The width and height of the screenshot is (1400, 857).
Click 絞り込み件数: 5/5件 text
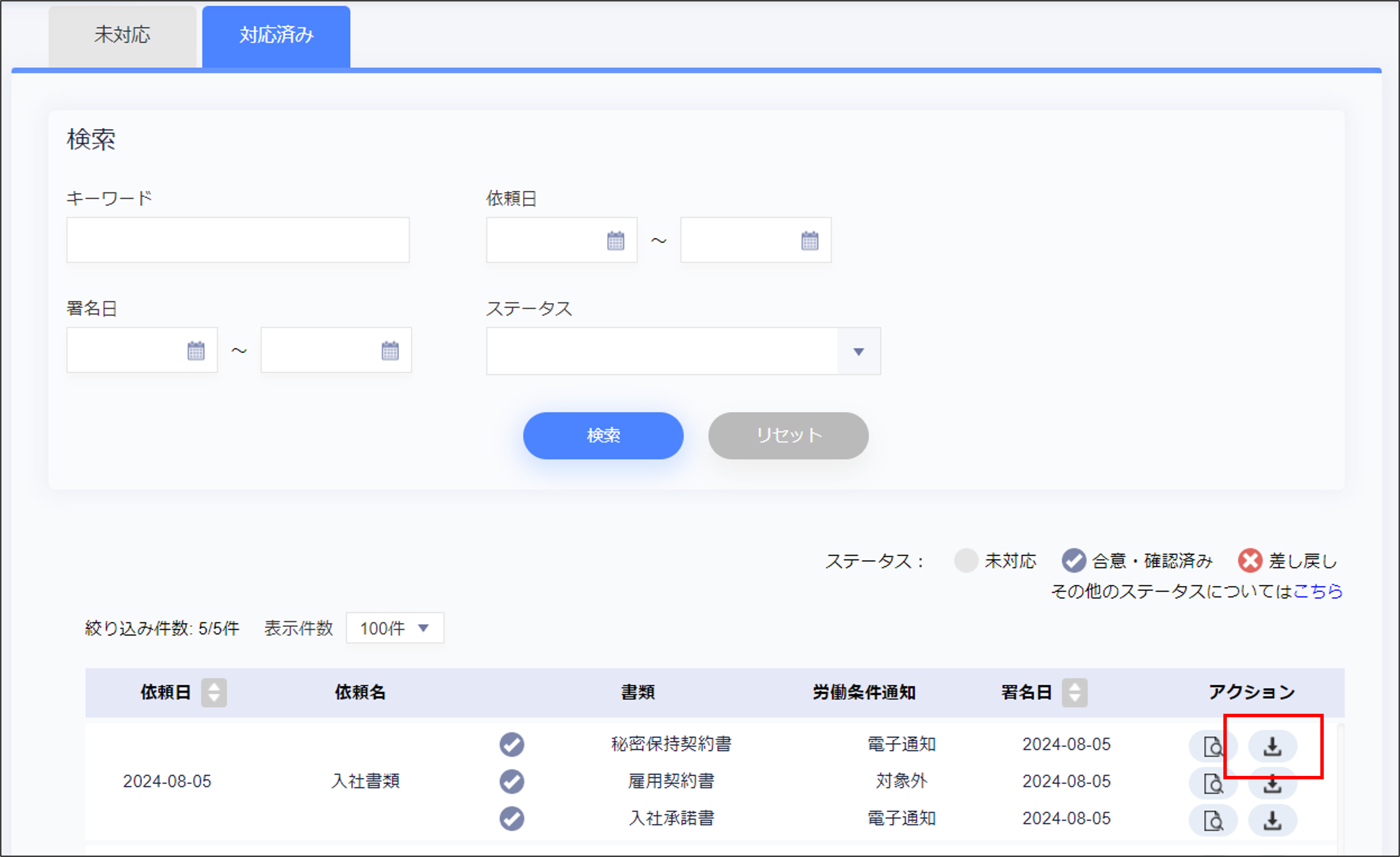(162, 628)
